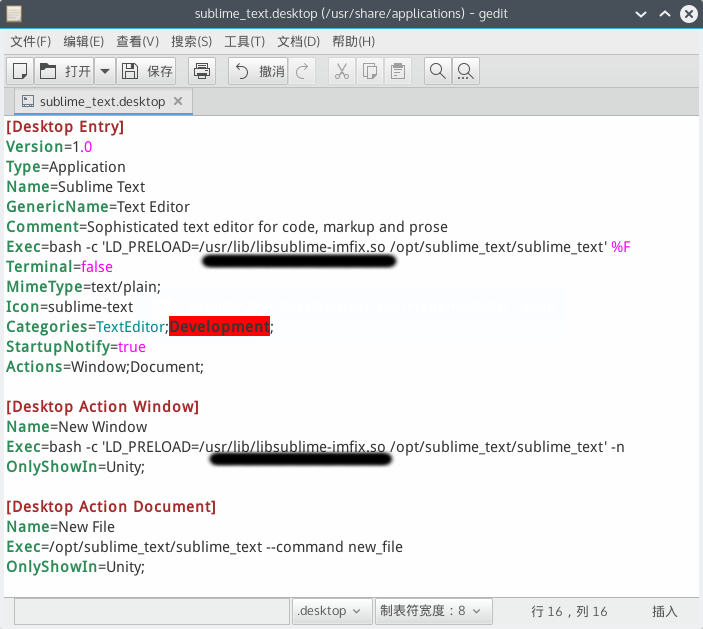The height and width of the screenshot is (629, 703).
Task: Click the 行 16, 列 16 cursor position
Action: click(569, 611)
